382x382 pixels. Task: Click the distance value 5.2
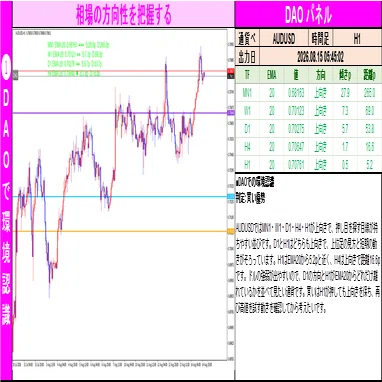[369, 164]
